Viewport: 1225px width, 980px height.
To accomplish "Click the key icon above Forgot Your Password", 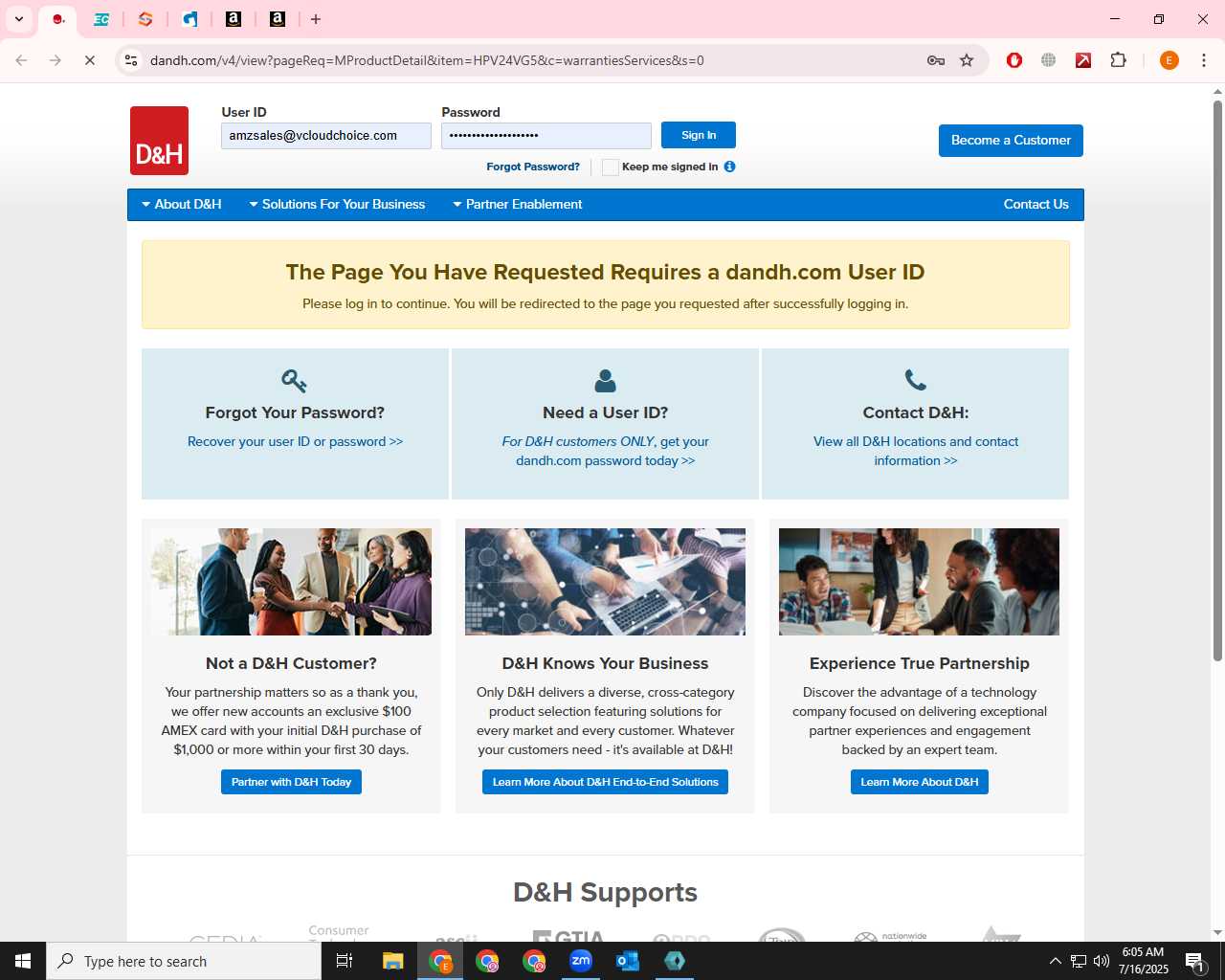I will click(x=294, y=381).
